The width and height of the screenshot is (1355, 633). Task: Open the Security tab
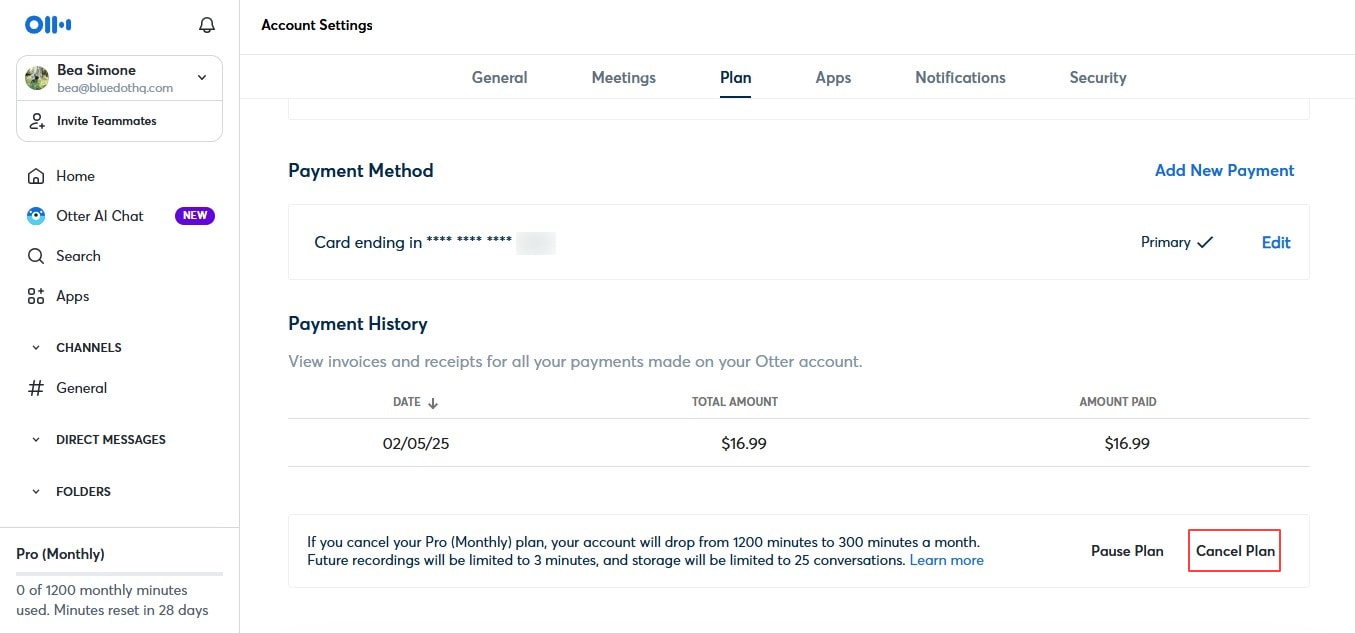(x=1097, y=77)
